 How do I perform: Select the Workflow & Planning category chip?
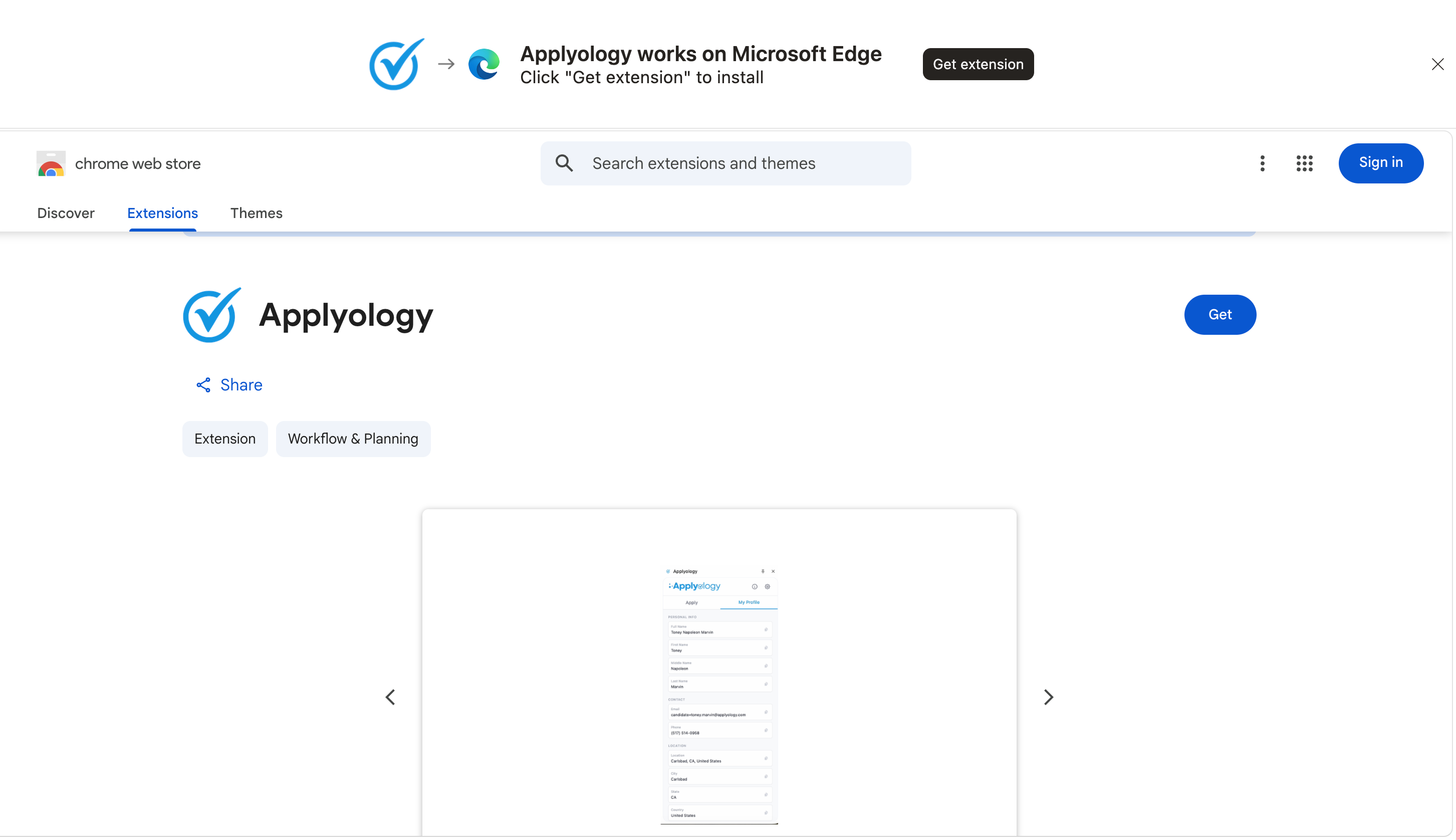[353, 439]
